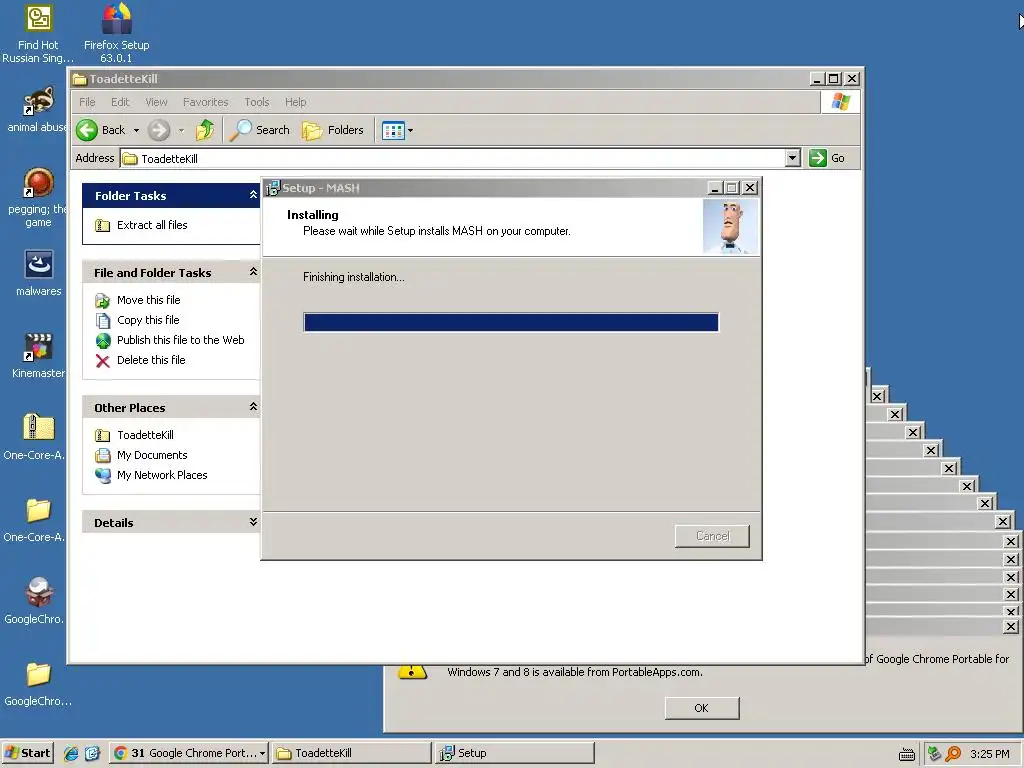Click Extract all files task
This screenshot has width=1024, height=768.
pyautogui.click(x=142, y=225)
